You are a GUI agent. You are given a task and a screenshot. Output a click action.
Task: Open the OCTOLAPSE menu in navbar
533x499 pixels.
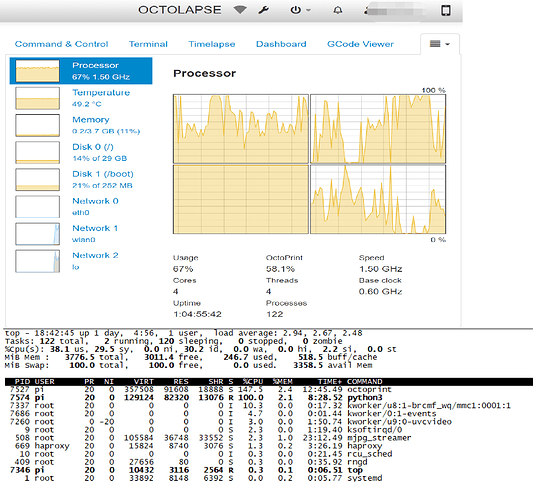coord(179,10)
